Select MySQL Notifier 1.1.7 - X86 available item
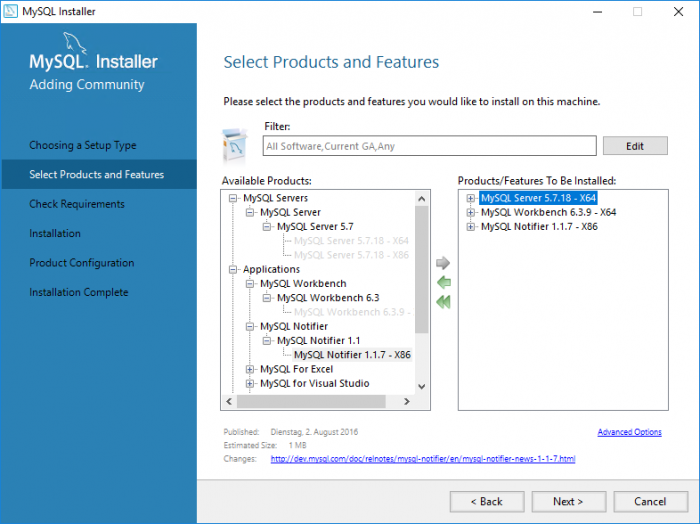The image size is (700, 524). point(352,355)
